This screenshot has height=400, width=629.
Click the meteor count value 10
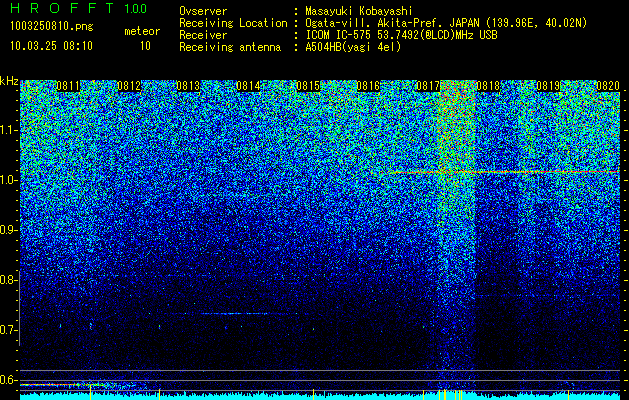[145, 46]
